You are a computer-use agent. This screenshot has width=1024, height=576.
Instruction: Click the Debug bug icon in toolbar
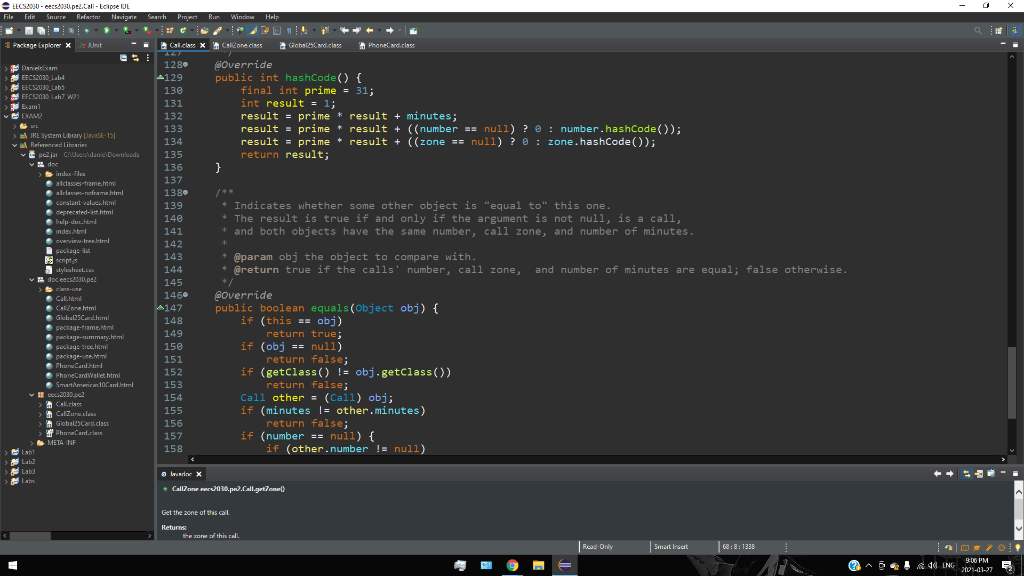point(87,30)
